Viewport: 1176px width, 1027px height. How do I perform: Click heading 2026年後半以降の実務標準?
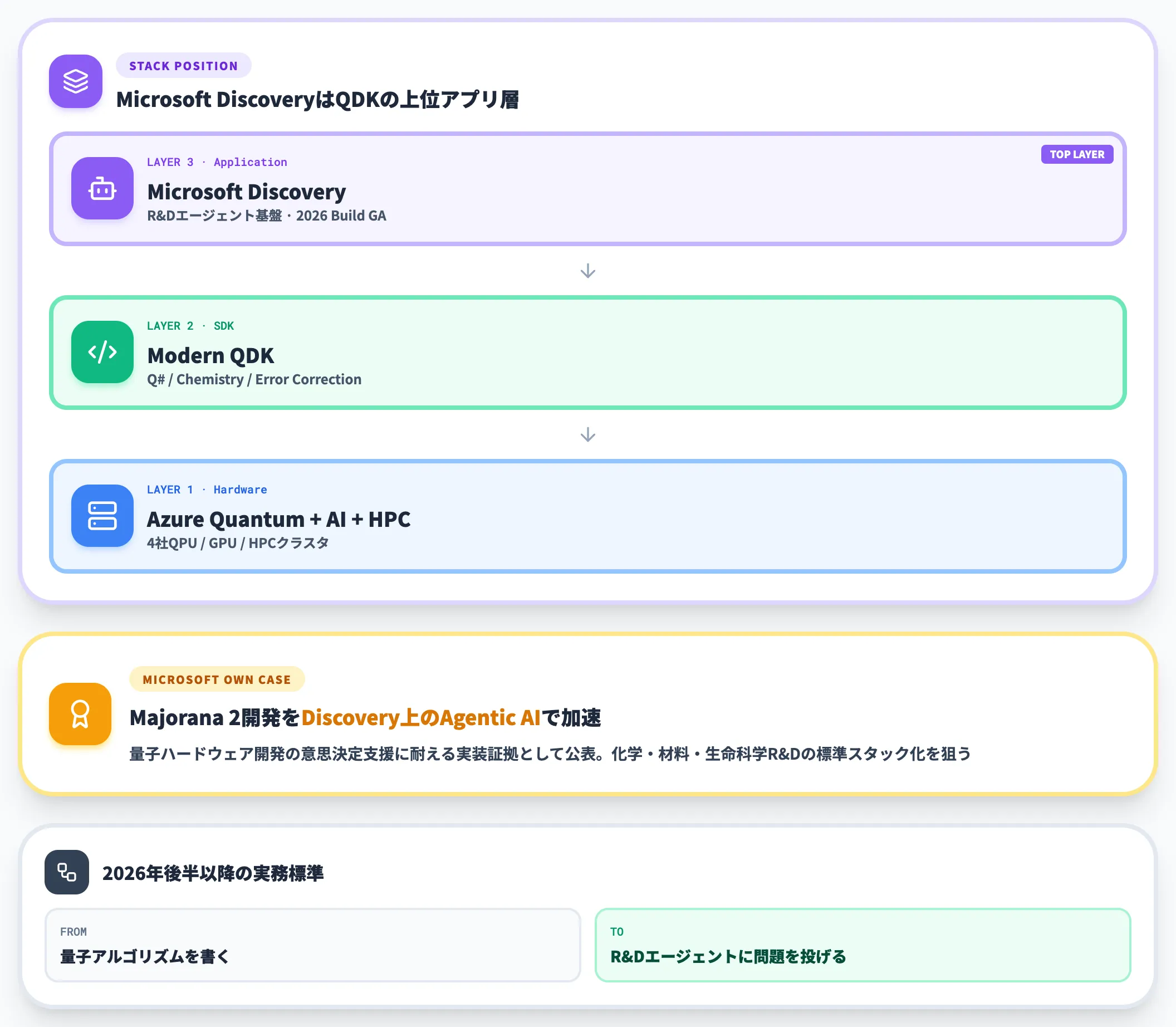213,873
